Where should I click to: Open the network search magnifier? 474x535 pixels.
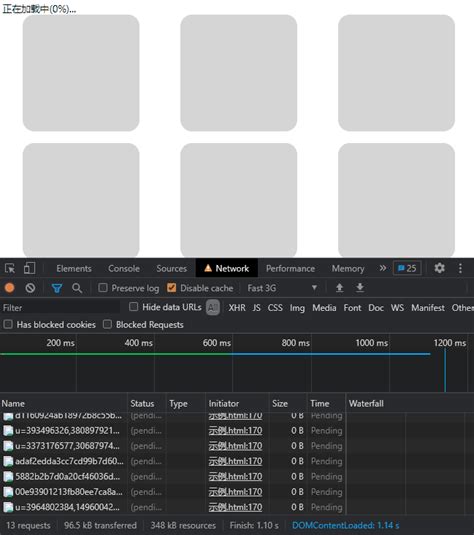tap(77, 288)
